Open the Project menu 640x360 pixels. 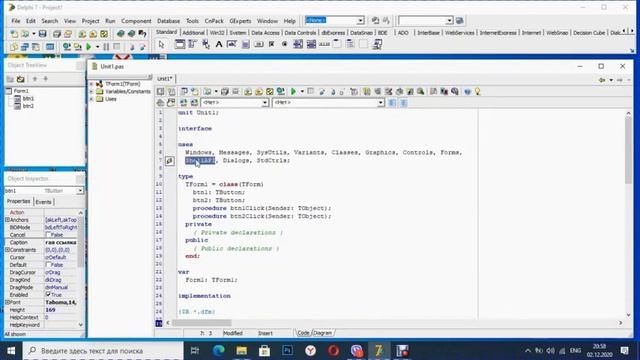(x=90, y=21)
